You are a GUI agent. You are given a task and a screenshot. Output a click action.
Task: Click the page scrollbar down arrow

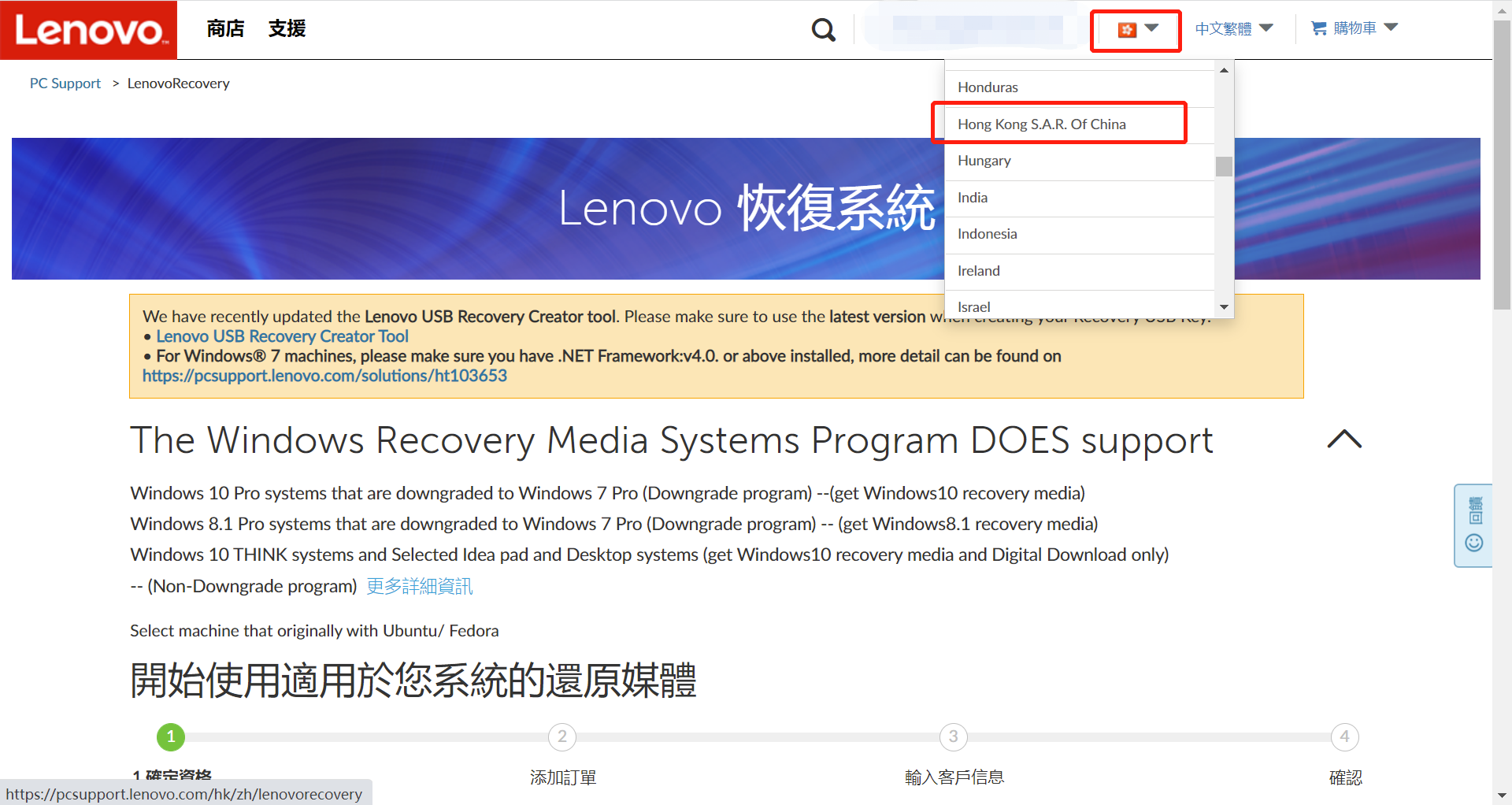point(1502,796)
